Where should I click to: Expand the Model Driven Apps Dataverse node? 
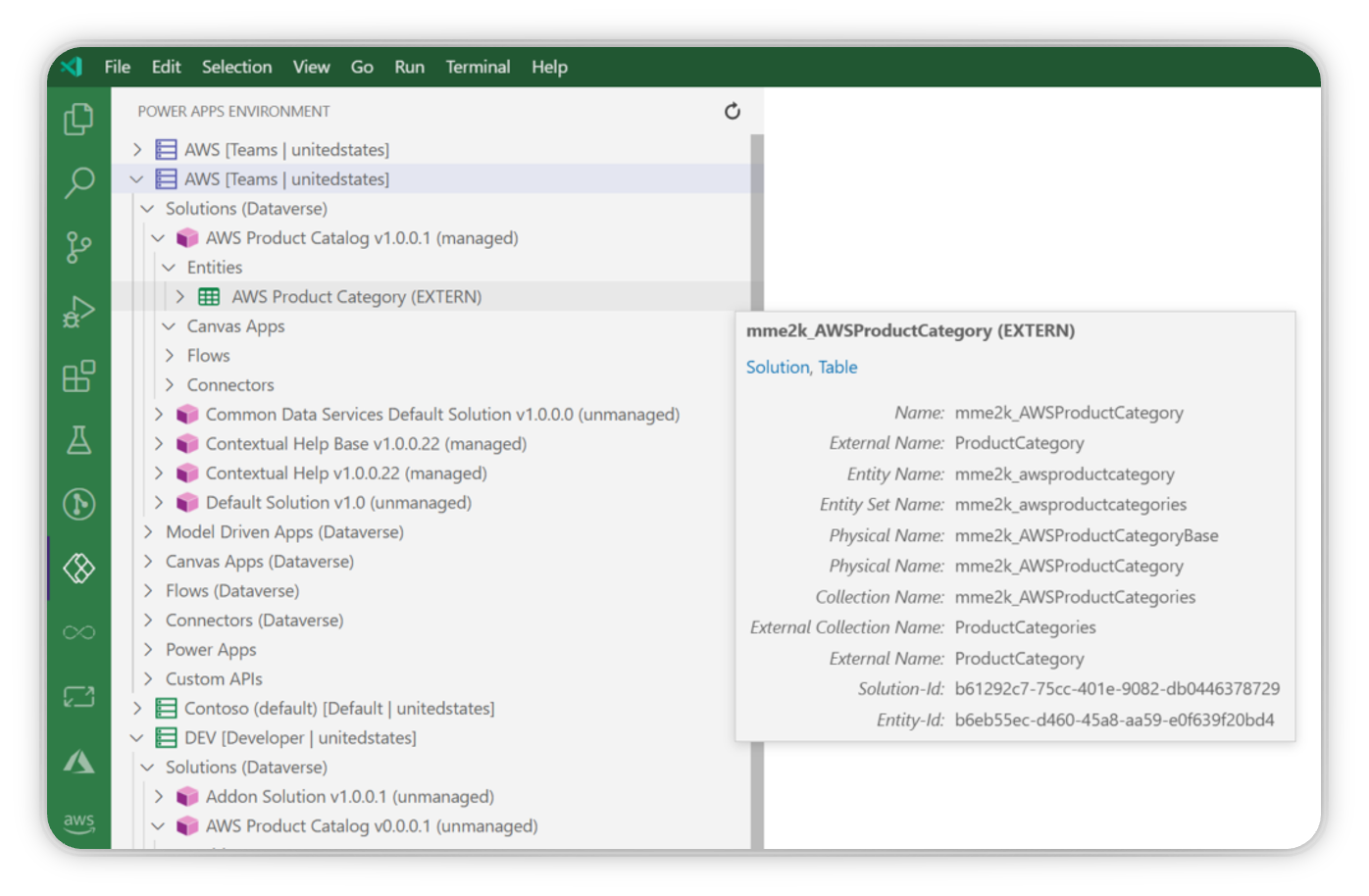coord(147,531)
